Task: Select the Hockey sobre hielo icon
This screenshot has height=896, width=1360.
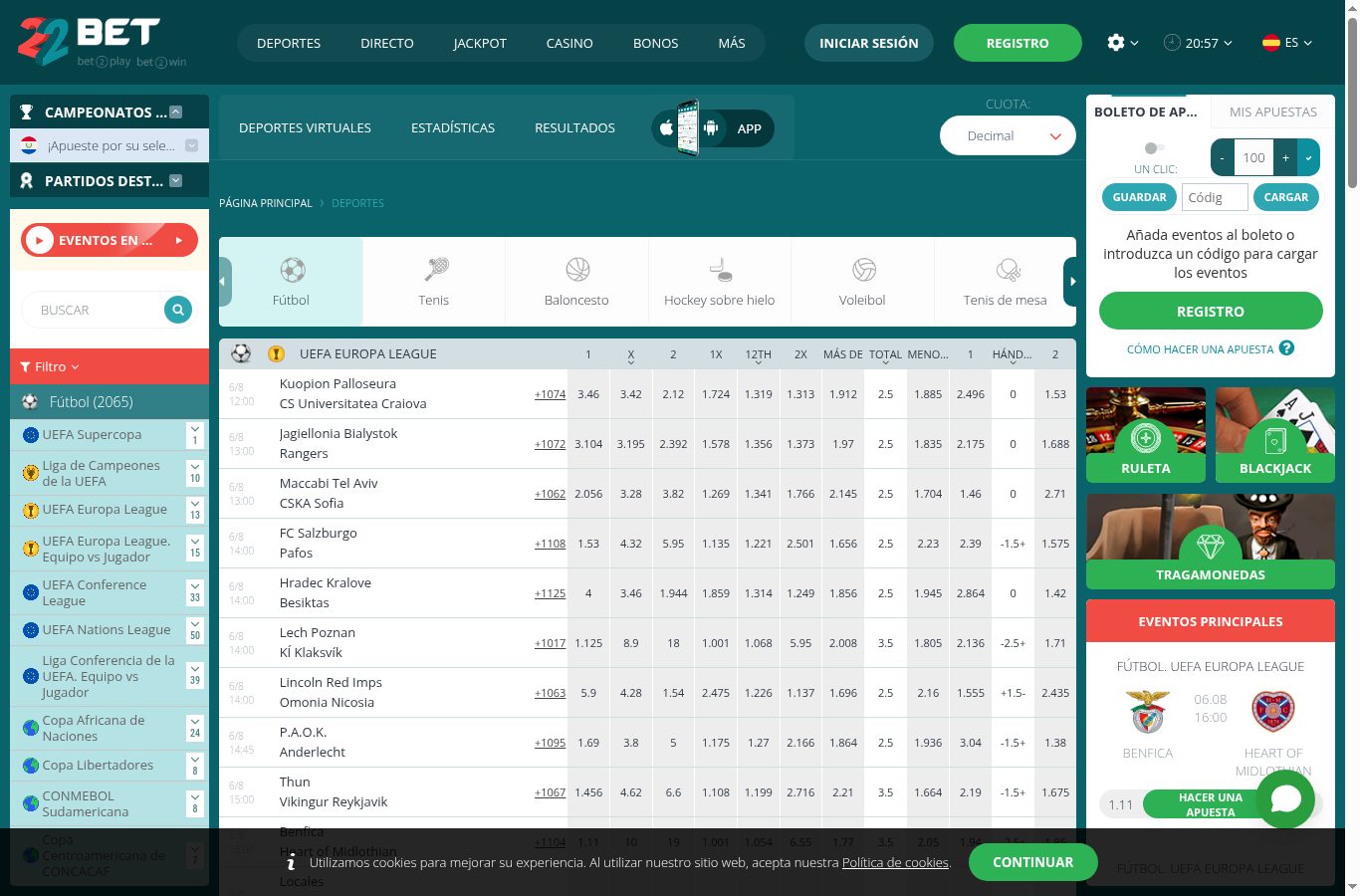Action: coord(720,270)
